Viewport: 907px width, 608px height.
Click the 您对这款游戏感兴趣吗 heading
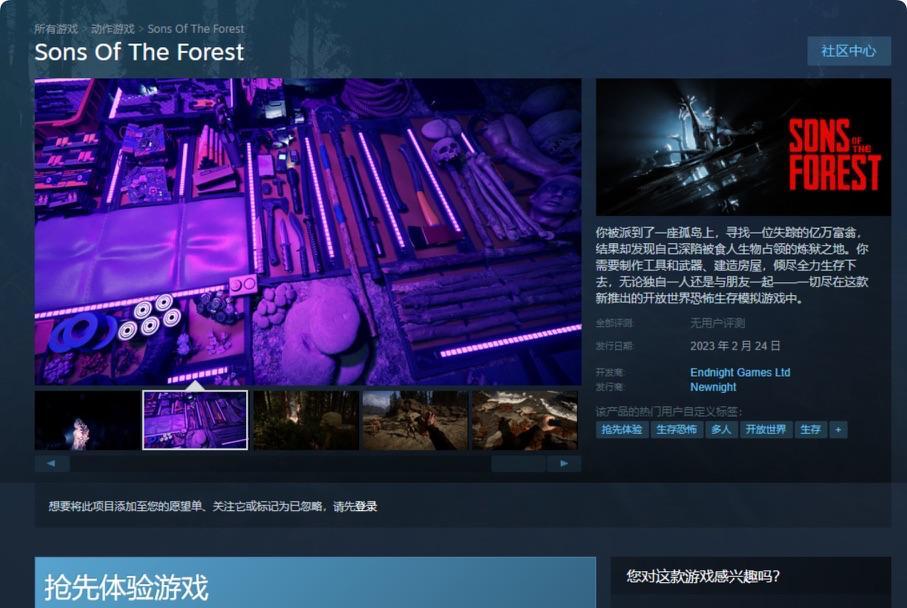(703, 576)
